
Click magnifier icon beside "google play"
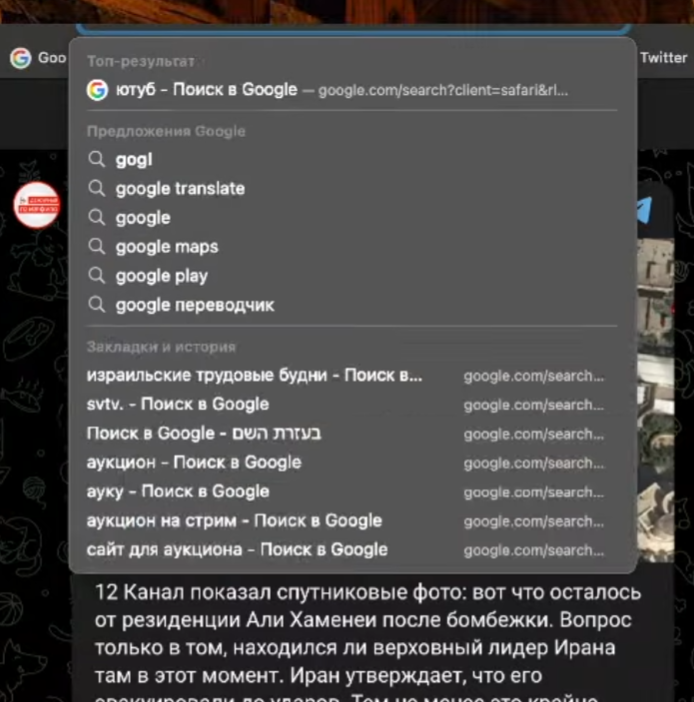click(96, 275)
